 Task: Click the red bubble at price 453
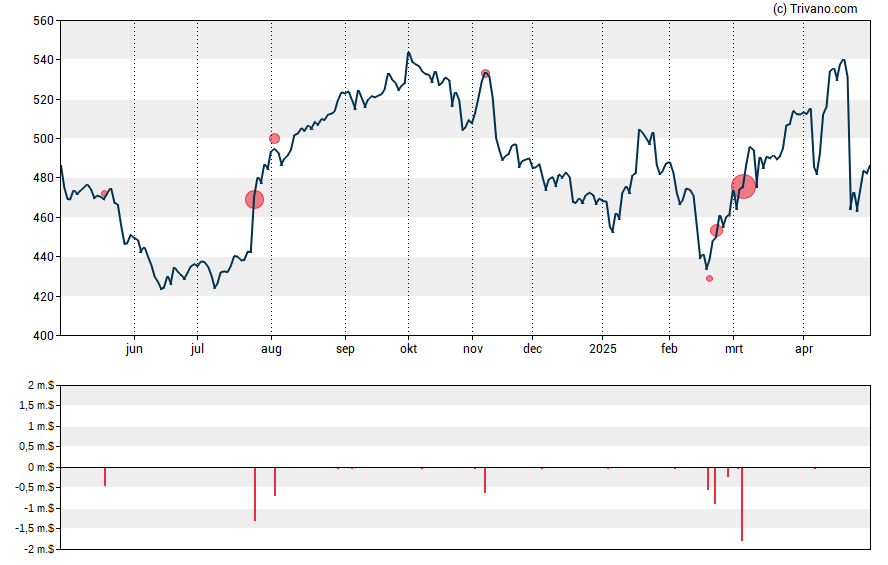pos(716,230)
